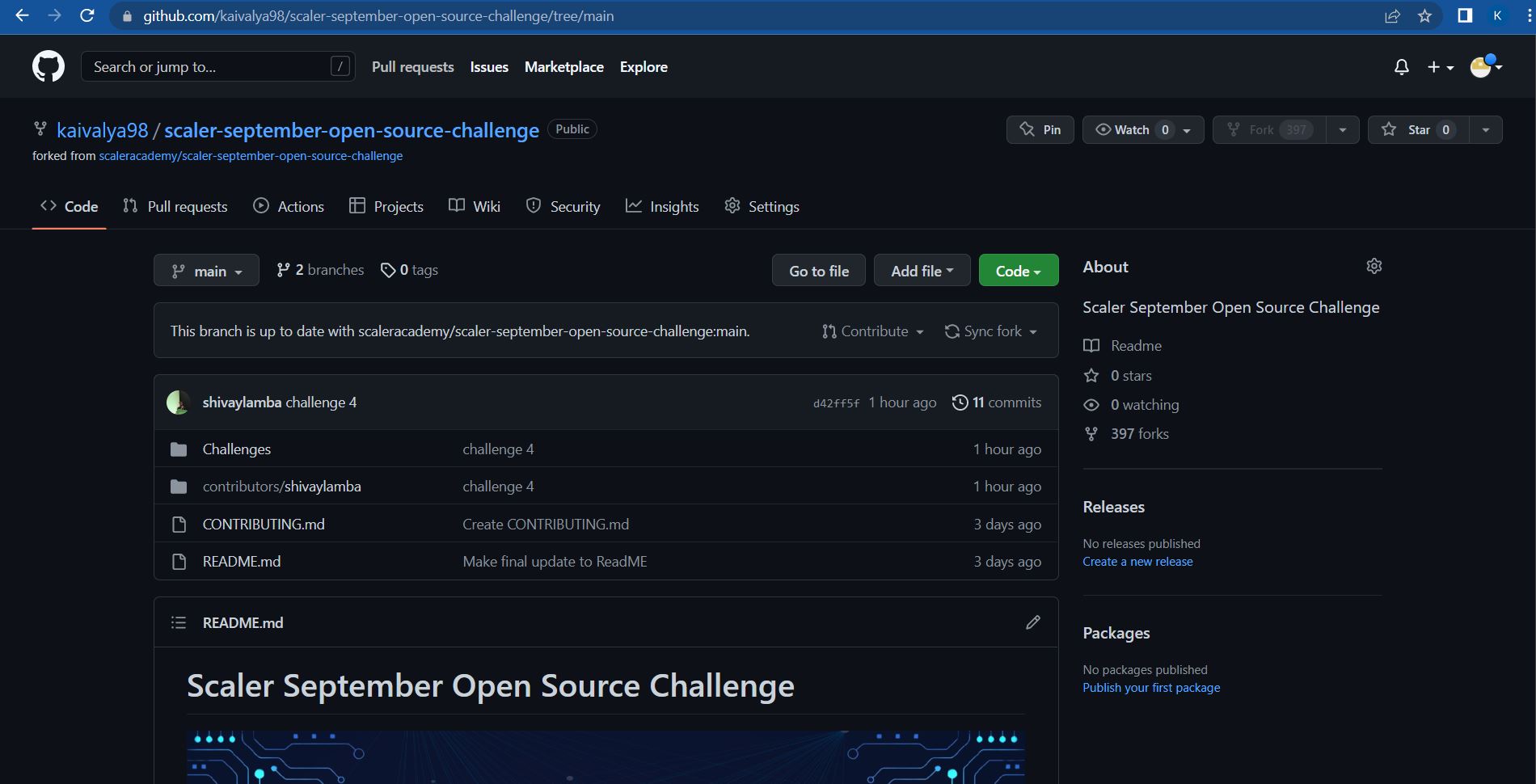Viewport: 1536px width, 784px height.
Task: View 0 stars in About sidebar
Action: pos(1118,376)
